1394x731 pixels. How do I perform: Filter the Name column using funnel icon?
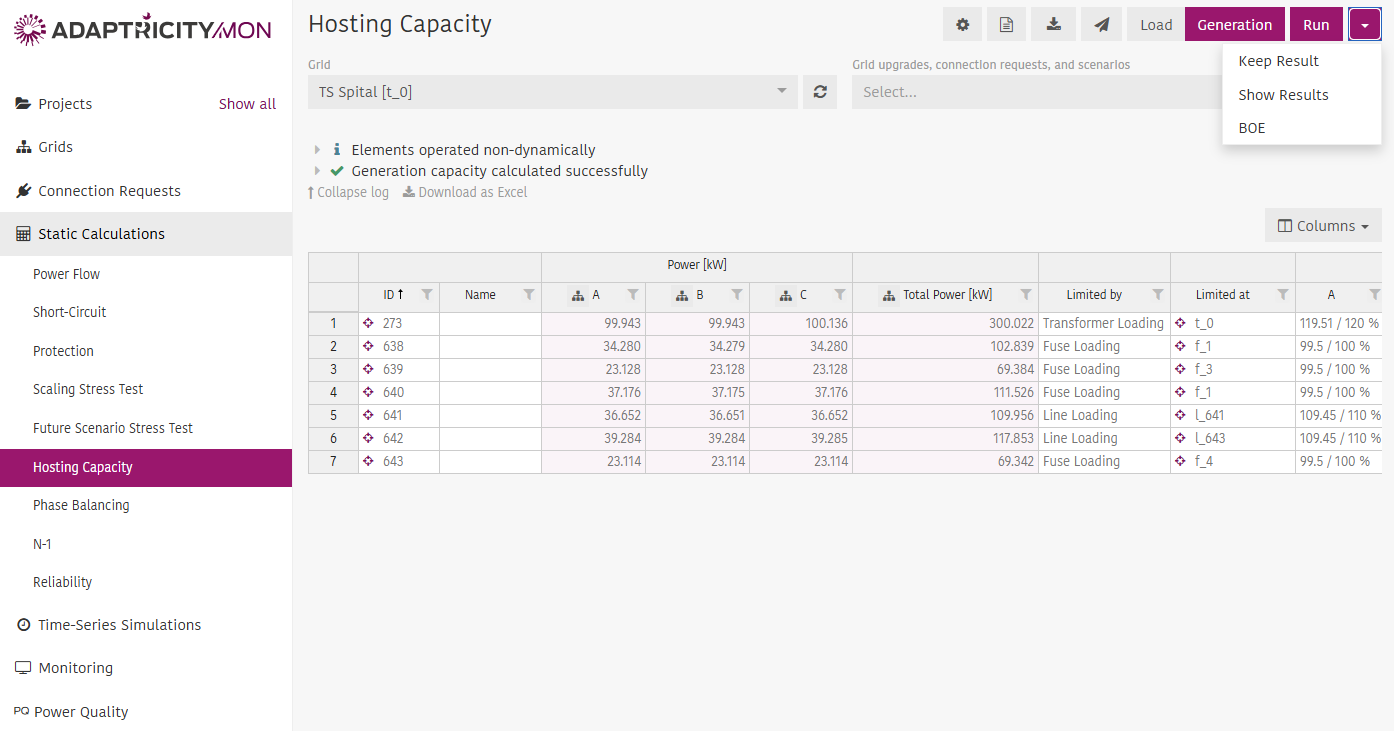pos(529,295)
